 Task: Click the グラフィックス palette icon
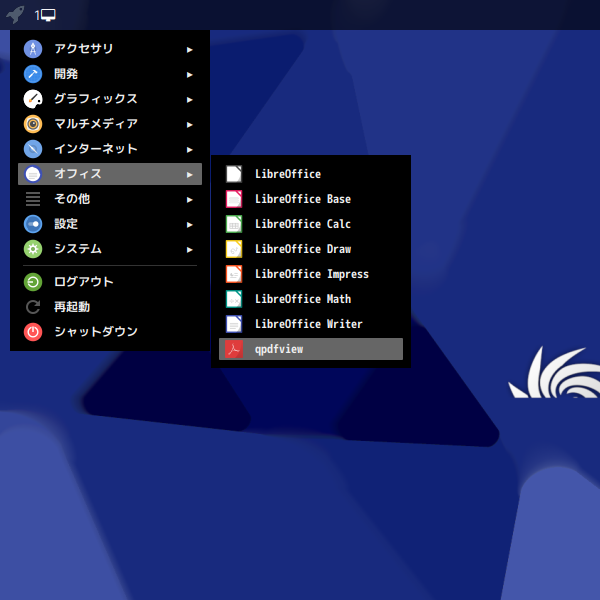[x=33, y=99]
